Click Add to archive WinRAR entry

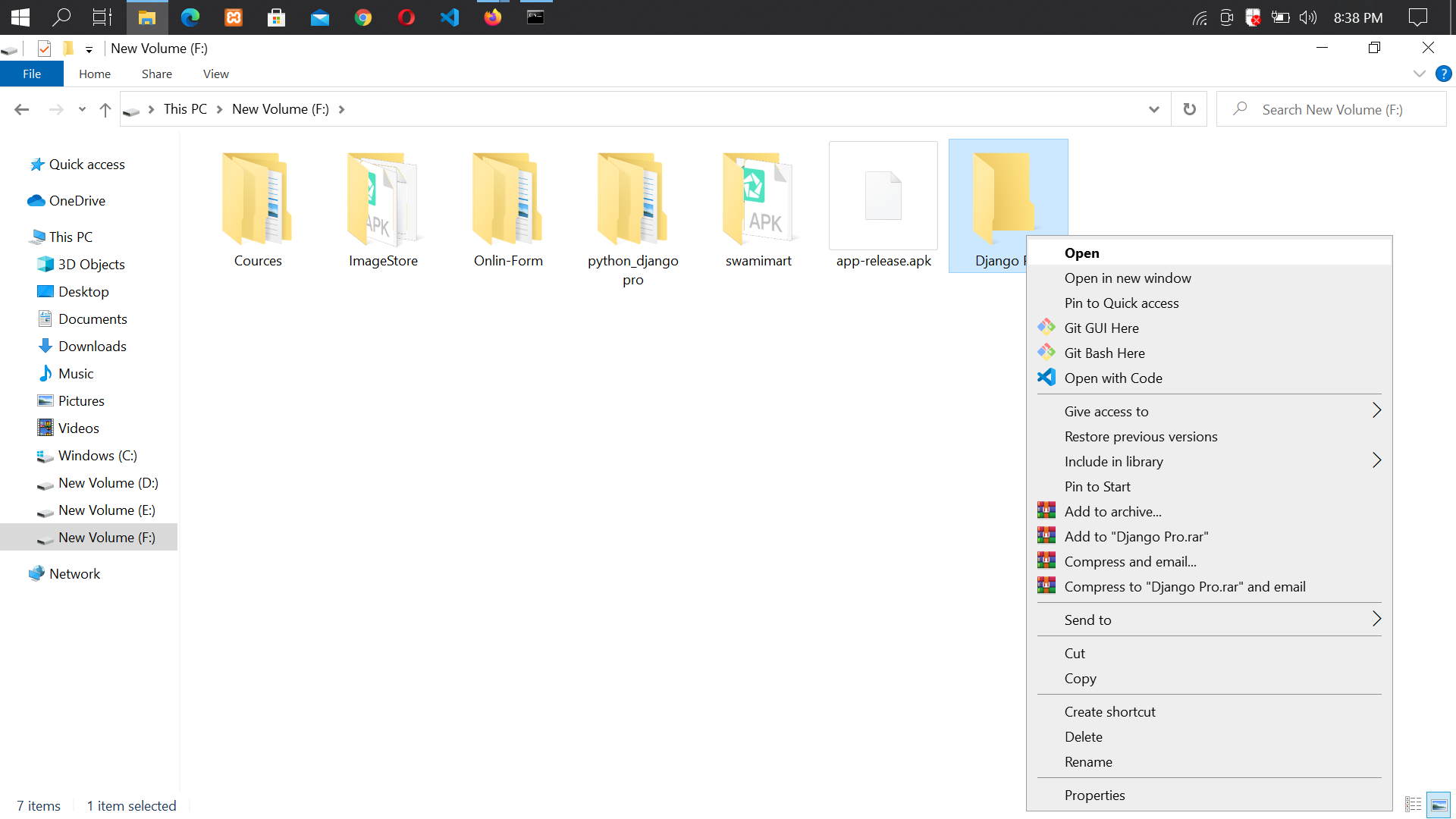(x=1112, y=511)
